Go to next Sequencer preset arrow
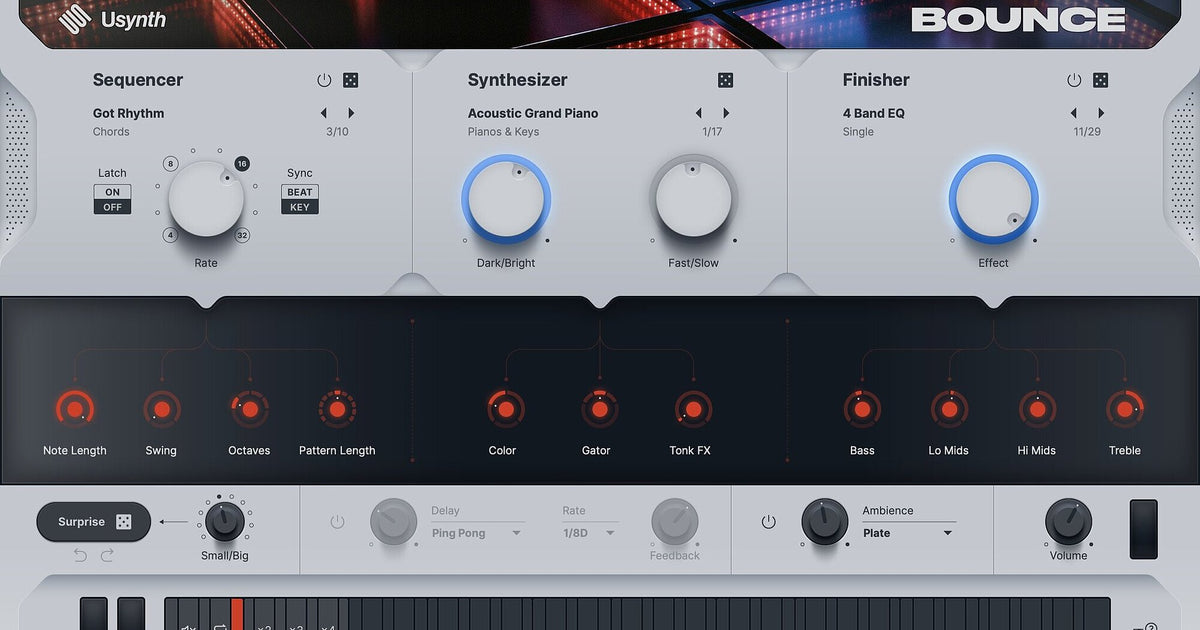1200x630 pixels. pyautogui.click(x=351, y=113)
